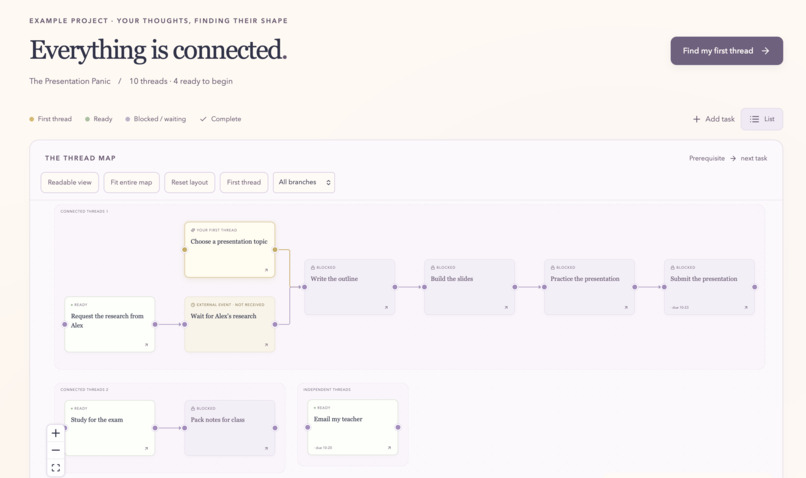The width and height of the screenshot is (806, 478).
Task: Click the First thread legend item
Action: click(50, 119)
